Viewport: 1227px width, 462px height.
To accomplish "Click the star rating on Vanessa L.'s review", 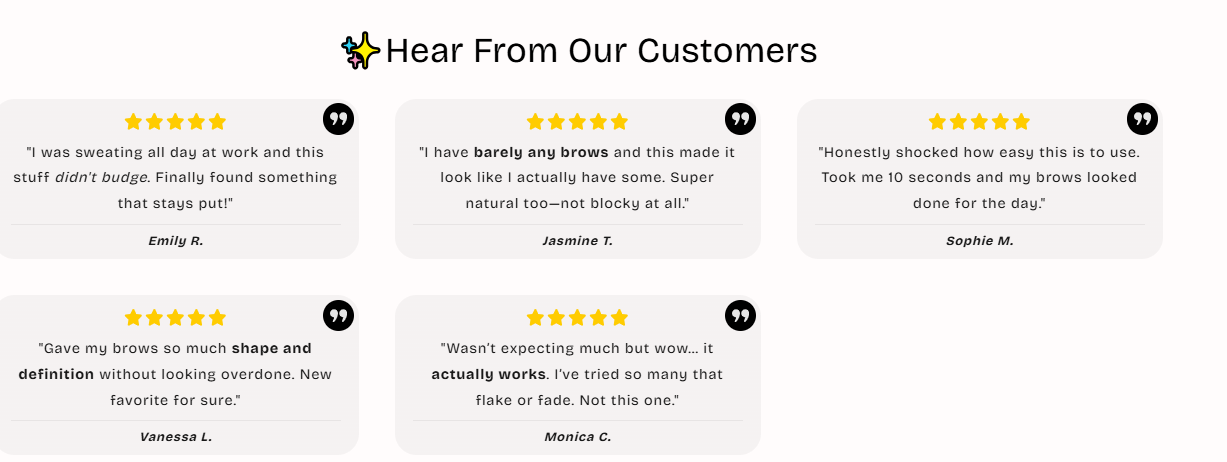I will (x=175, y=318).
